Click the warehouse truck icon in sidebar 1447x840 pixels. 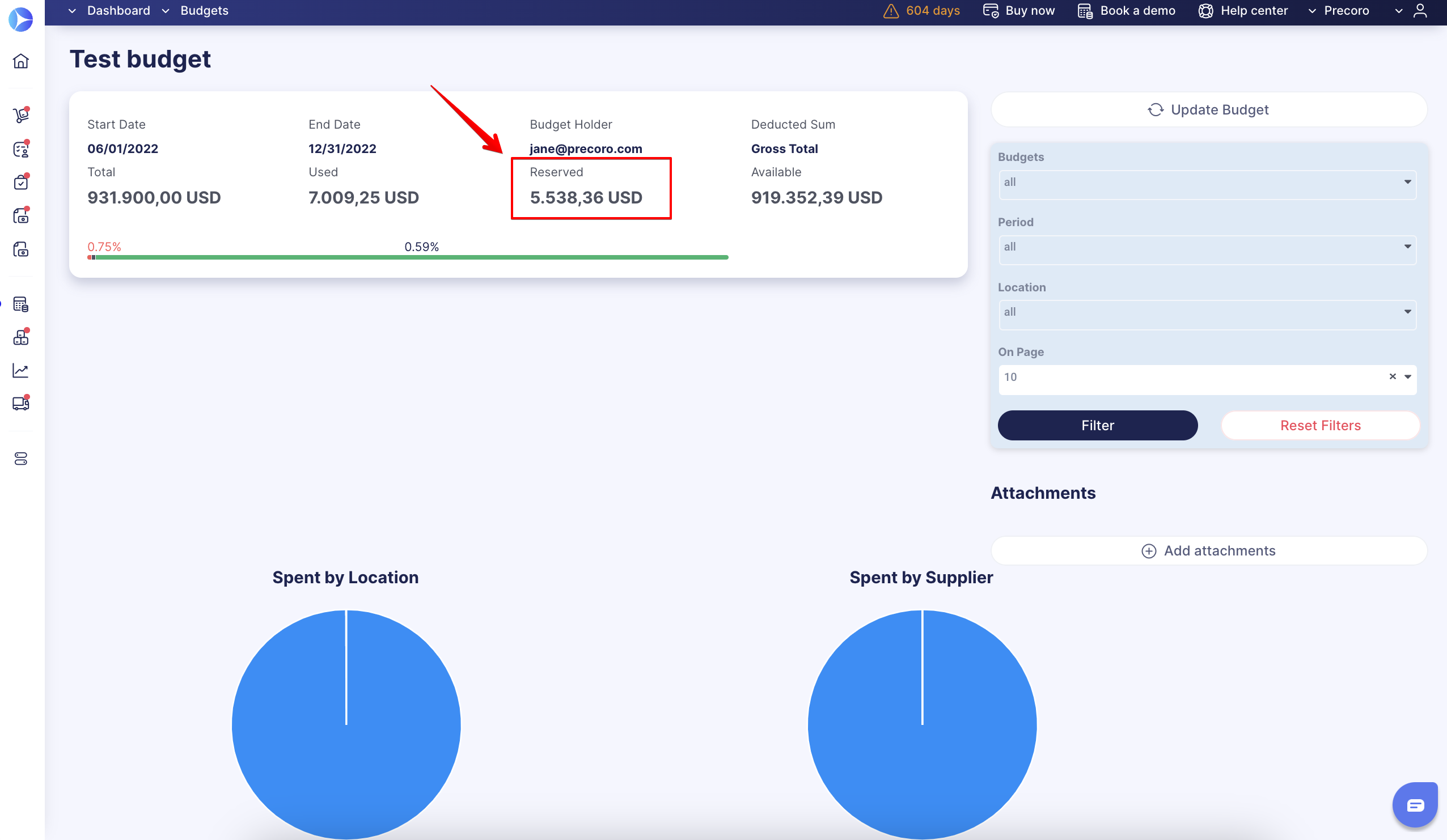point(20,403)
